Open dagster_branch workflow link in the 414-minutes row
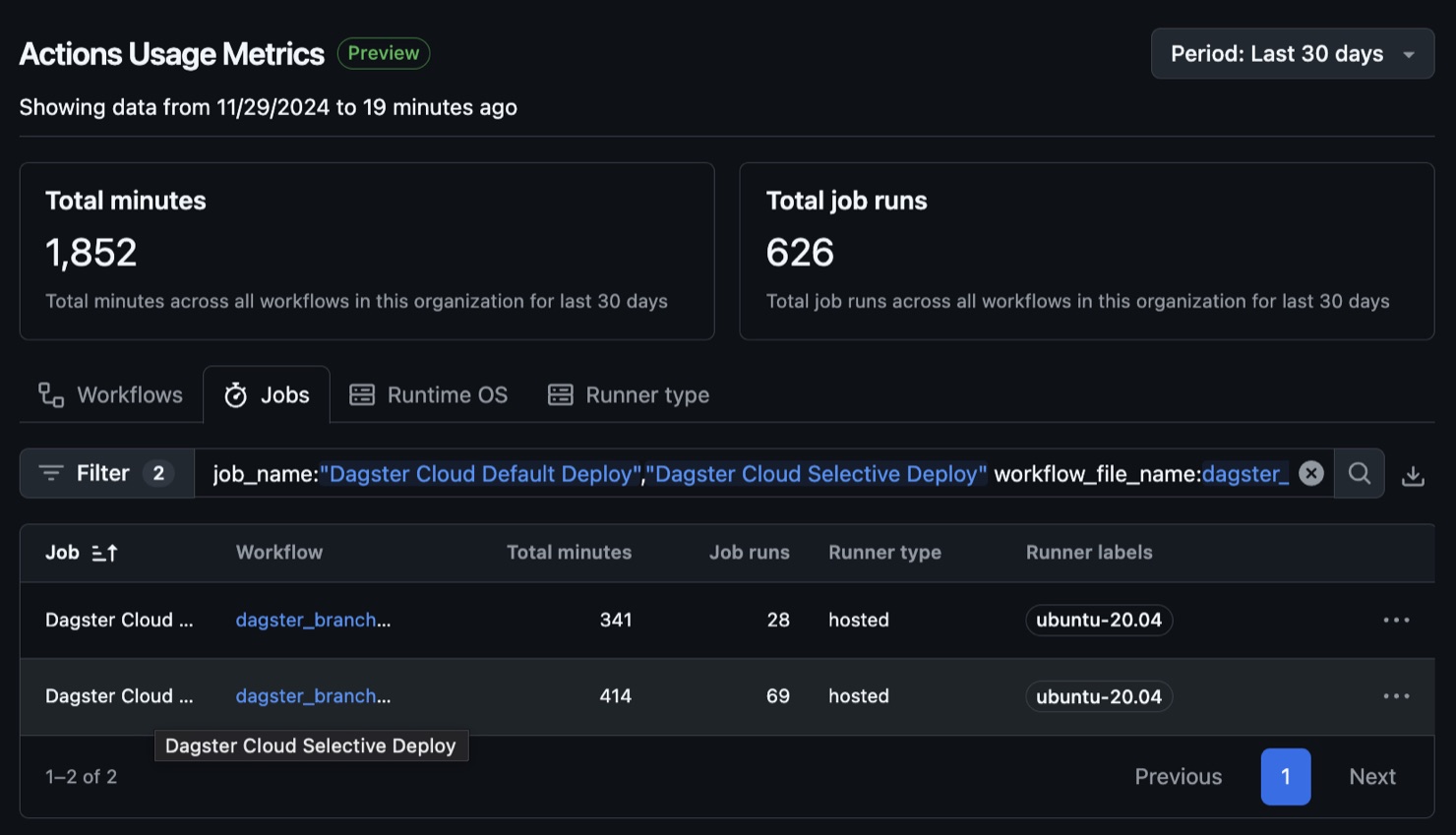 [x=313, y=695]
